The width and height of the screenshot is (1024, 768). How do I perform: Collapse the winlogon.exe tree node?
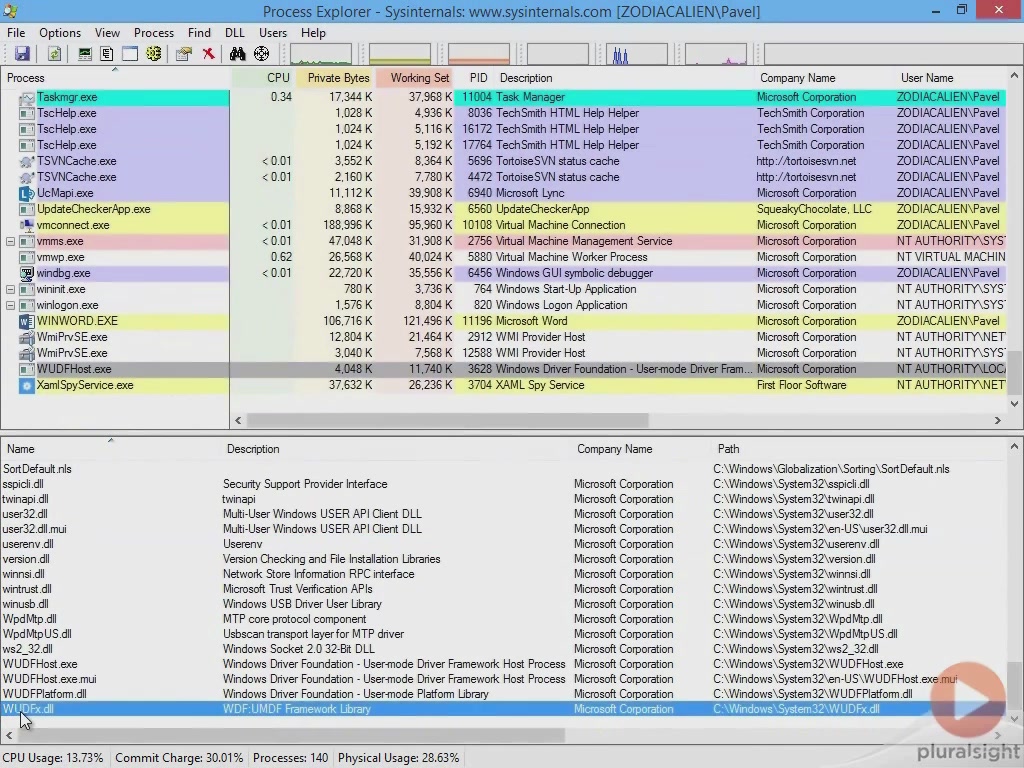(10, 306)
